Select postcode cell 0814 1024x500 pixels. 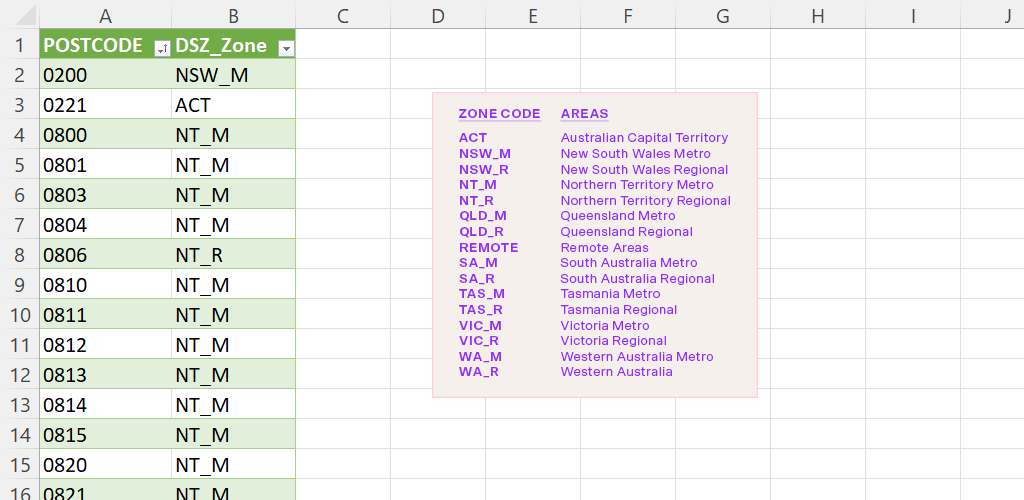tap(105, 405)
